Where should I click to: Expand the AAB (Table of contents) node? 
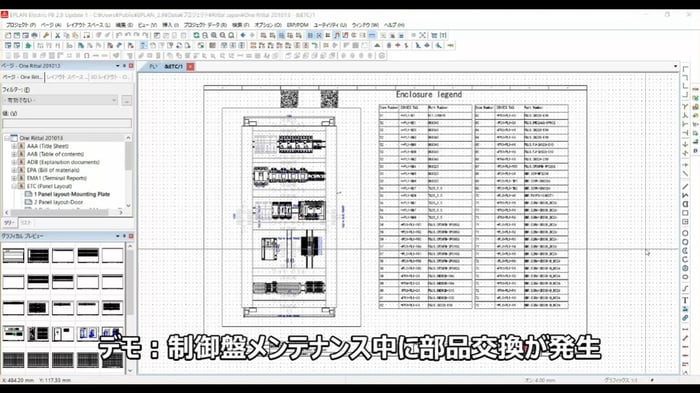pos(14,154)
